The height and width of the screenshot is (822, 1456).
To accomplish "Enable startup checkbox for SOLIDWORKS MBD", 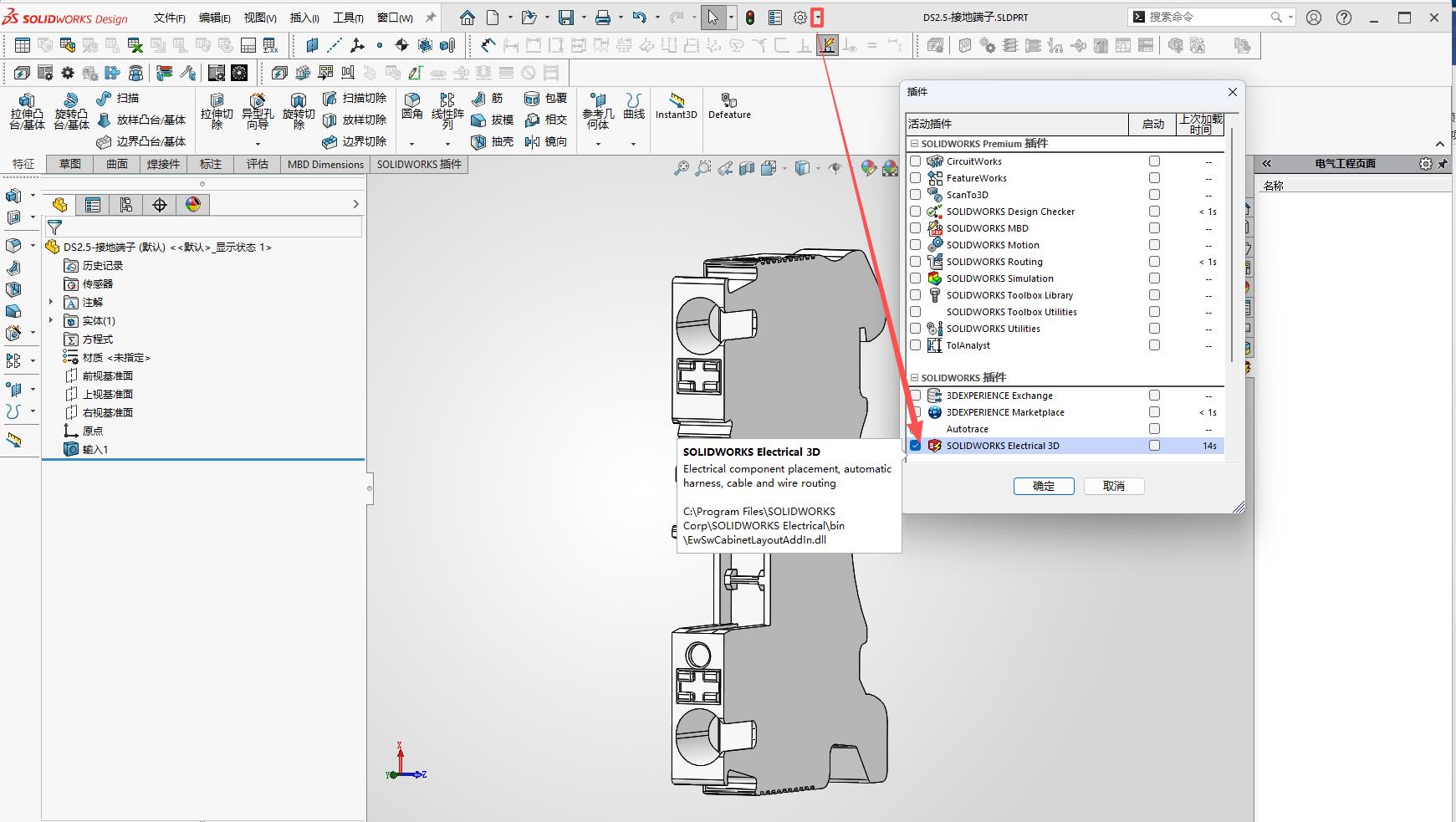I will (1155, 228).
